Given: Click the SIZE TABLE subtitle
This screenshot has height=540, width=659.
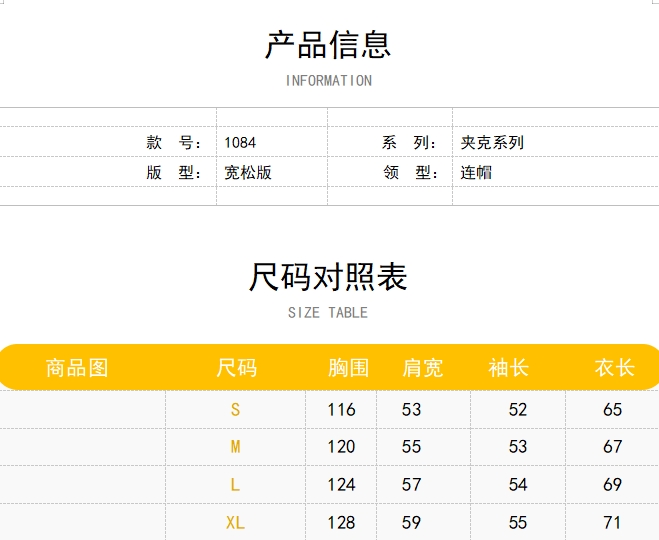Looking at the screenshot, I should tap(328, 313).
